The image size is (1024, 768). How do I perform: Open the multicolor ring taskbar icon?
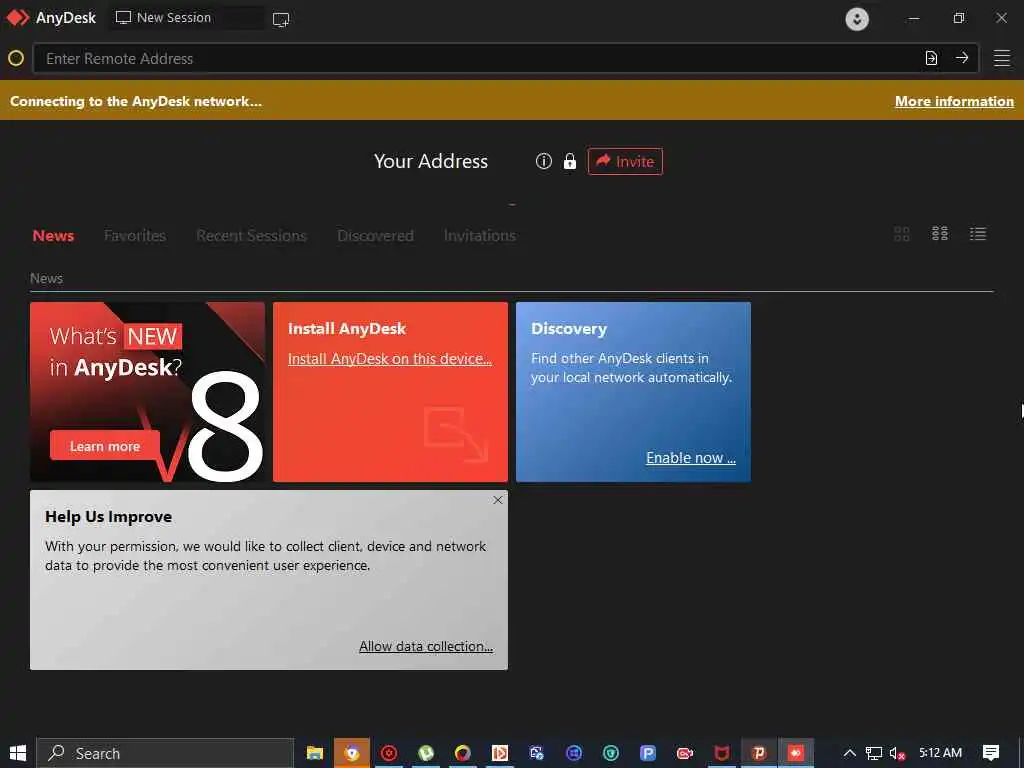[x=463, y=753]
